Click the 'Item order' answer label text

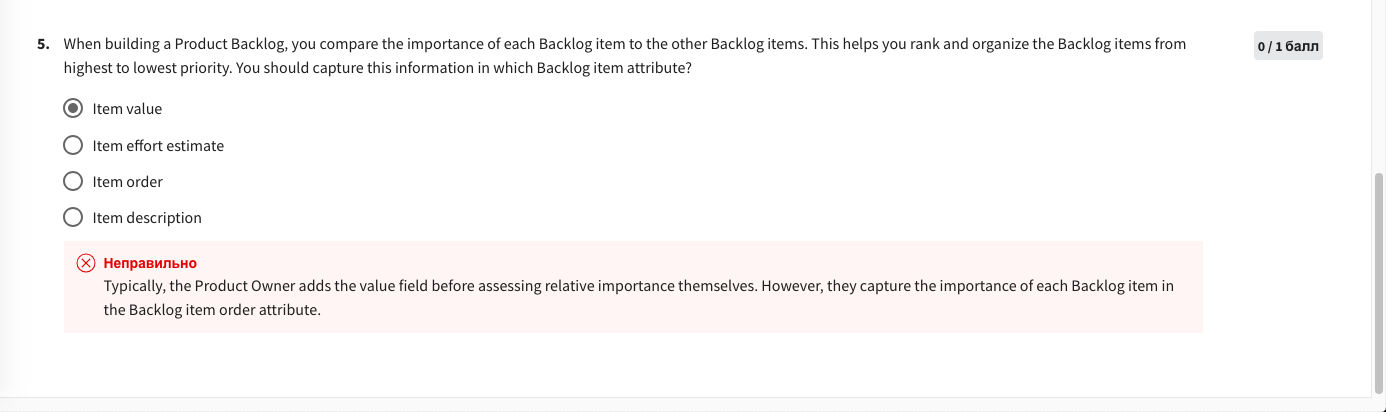pos(128,181)
